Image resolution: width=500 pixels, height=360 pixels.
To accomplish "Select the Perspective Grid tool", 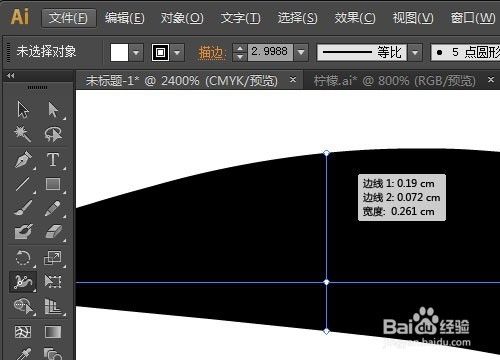I will point(53,307).
